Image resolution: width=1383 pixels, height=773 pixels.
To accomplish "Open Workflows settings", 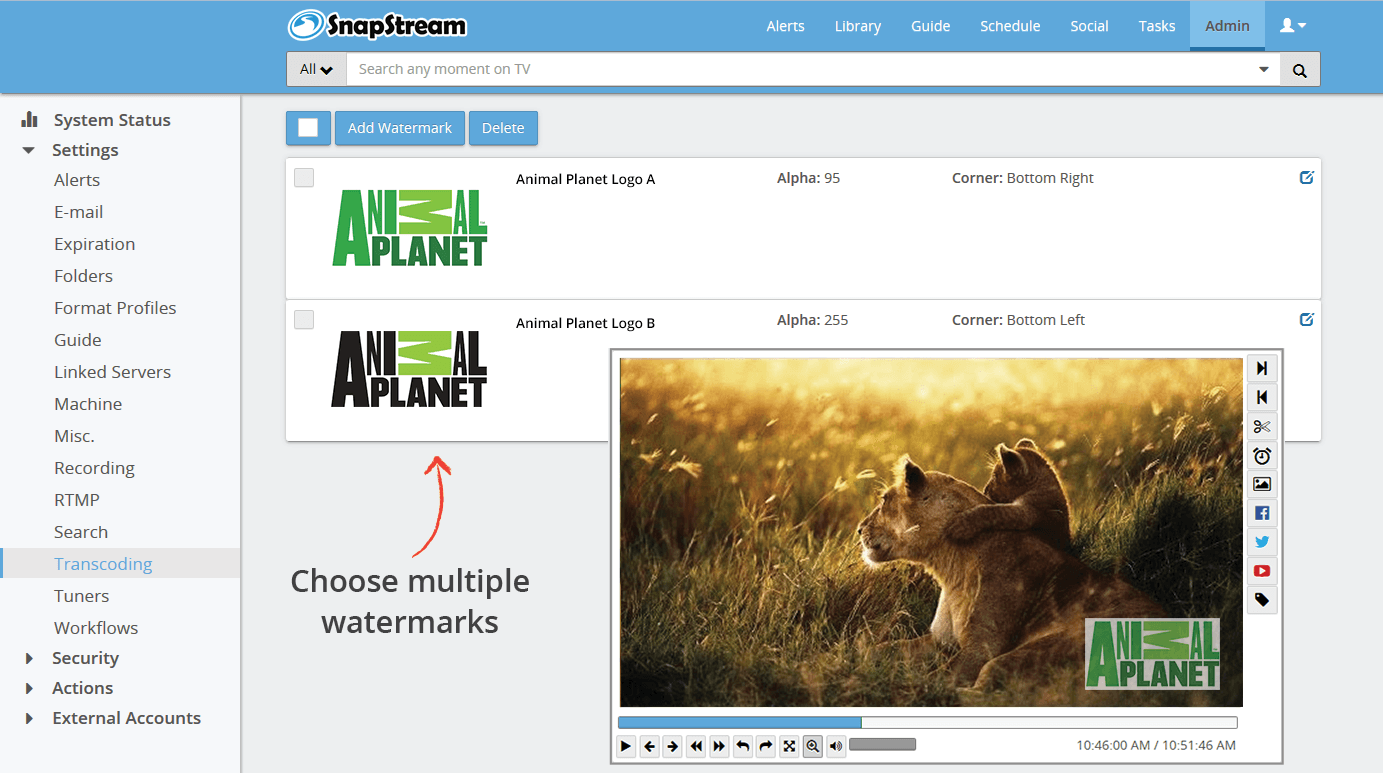I will pos(96,628).
